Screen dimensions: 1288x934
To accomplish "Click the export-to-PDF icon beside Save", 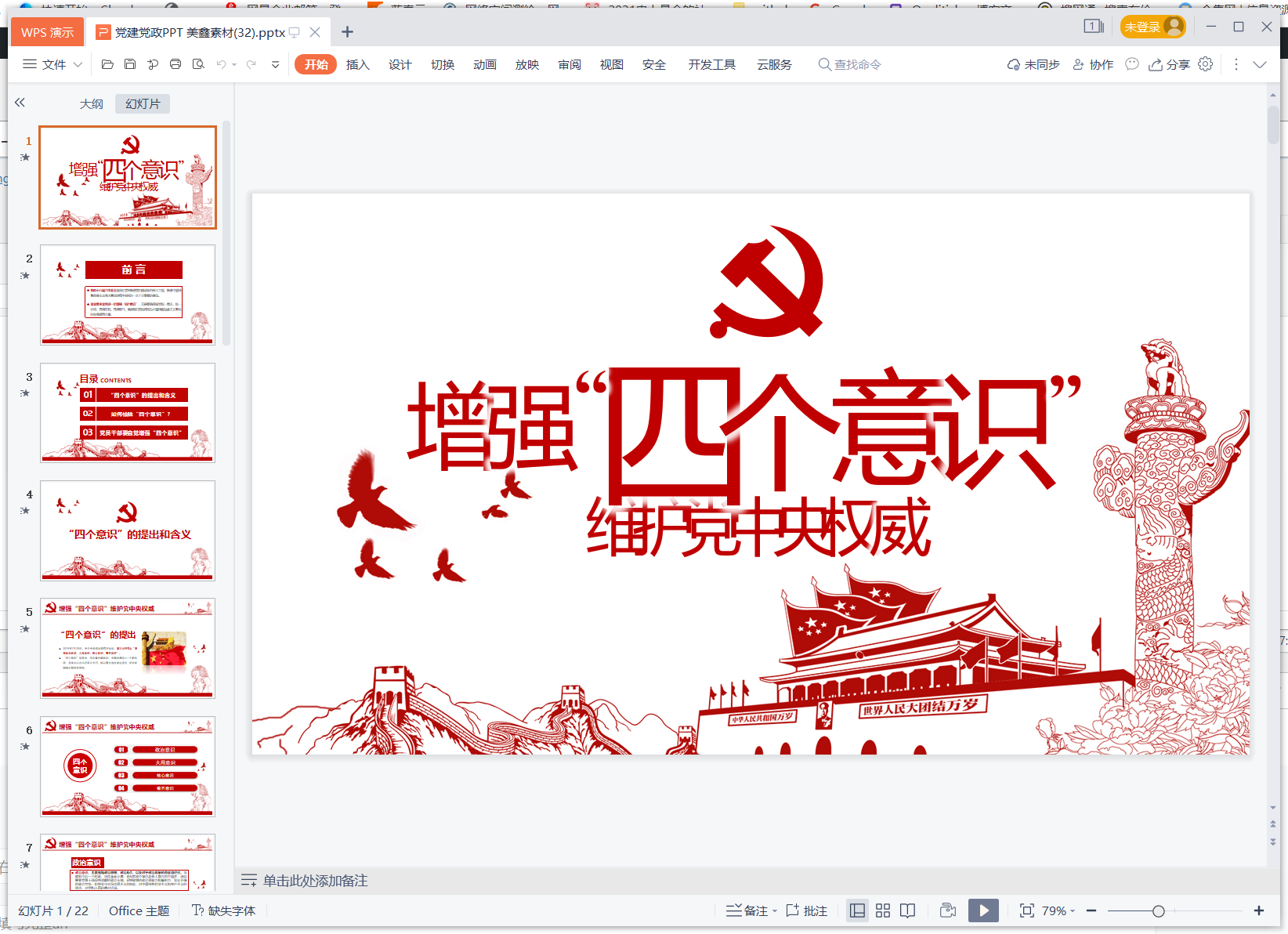I will (153, 64).
